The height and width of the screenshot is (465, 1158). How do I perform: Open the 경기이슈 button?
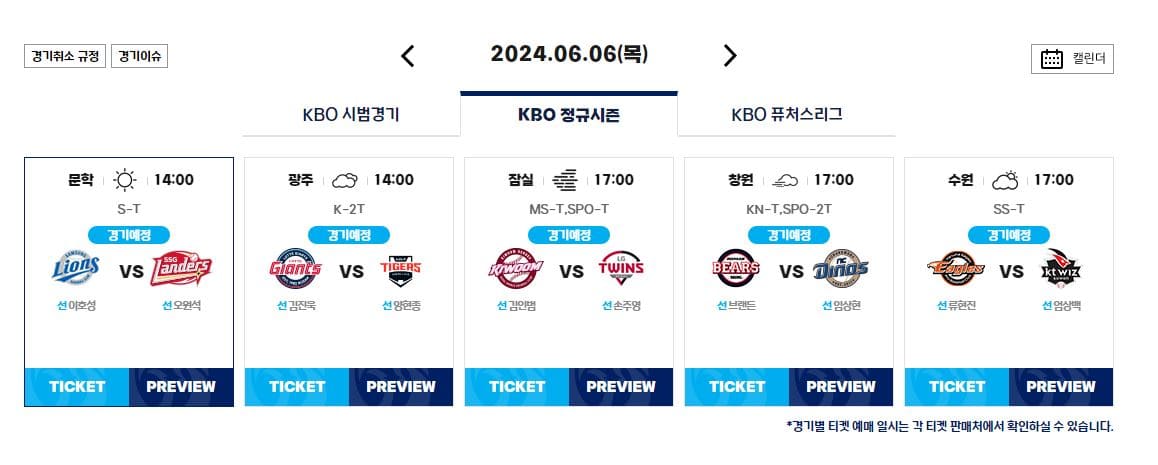140,56
